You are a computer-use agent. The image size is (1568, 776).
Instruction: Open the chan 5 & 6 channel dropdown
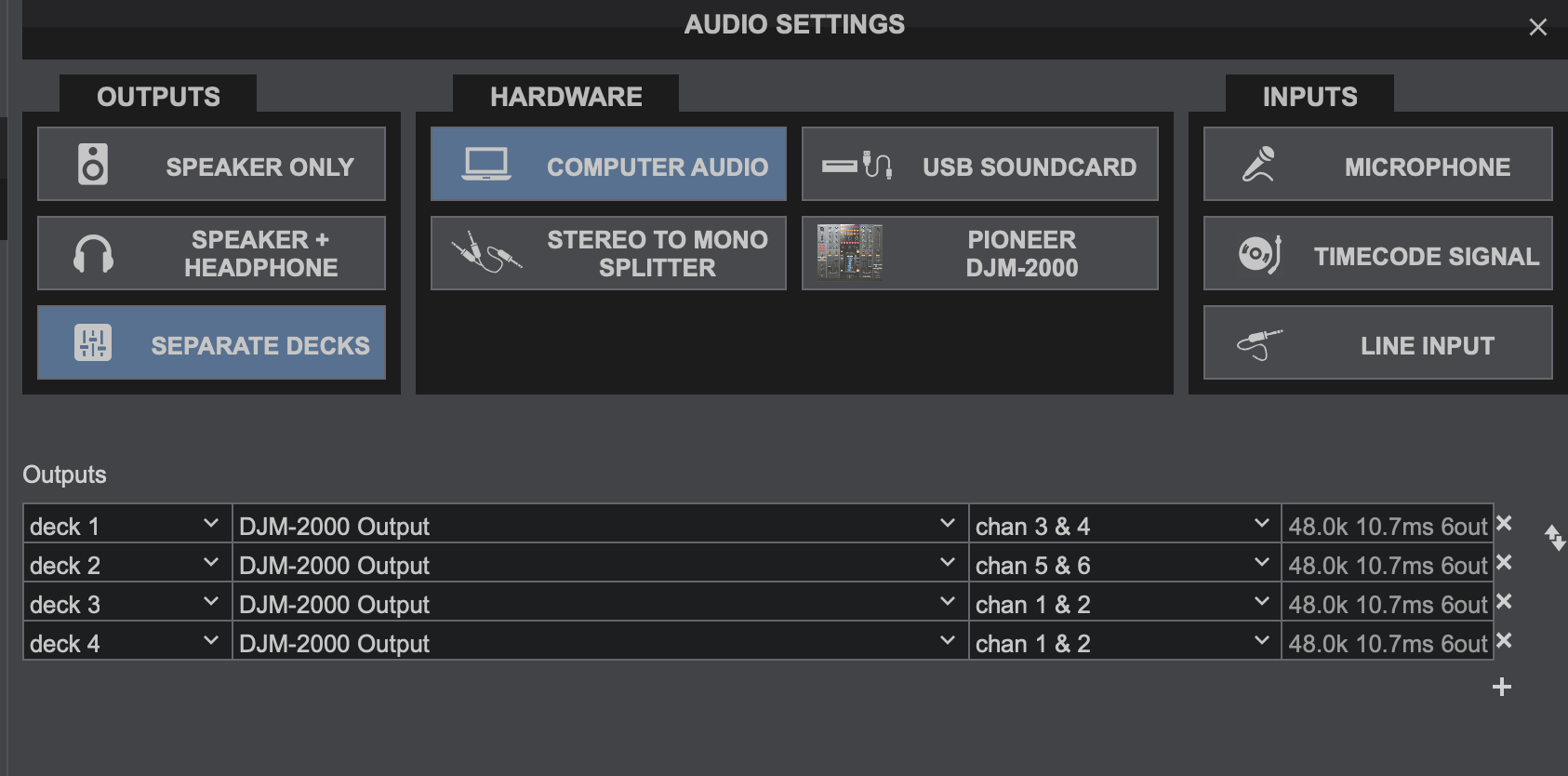[x=1124, y=563]
